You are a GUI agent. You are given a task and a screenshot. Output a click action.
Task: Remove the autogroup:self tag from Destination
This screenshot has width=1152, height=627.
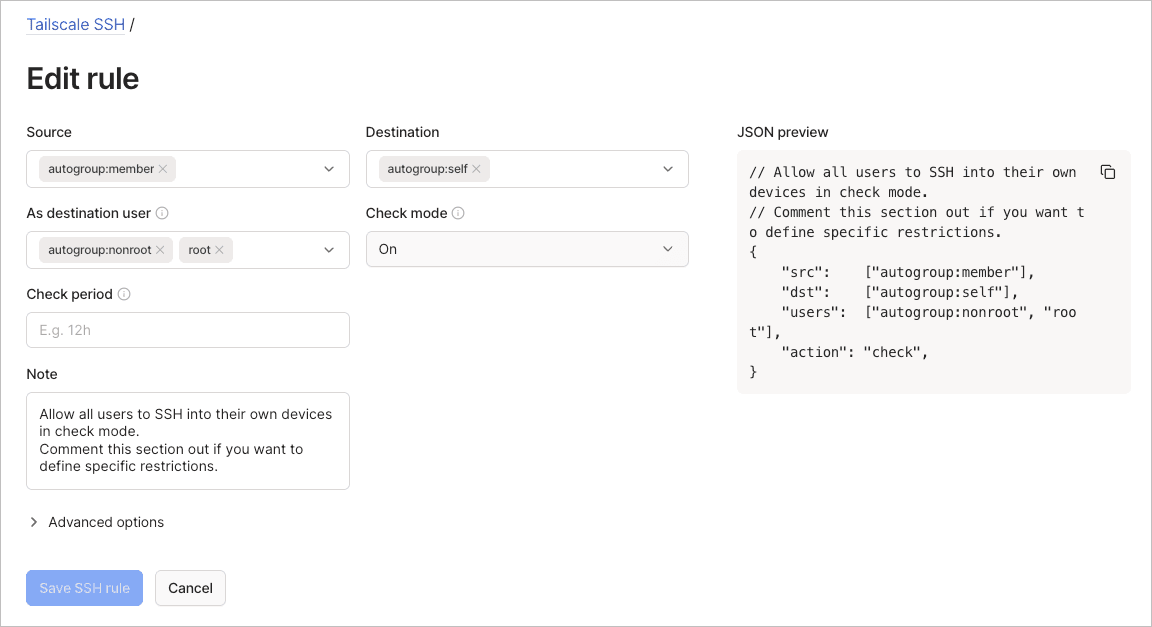(x=477, y=169)
